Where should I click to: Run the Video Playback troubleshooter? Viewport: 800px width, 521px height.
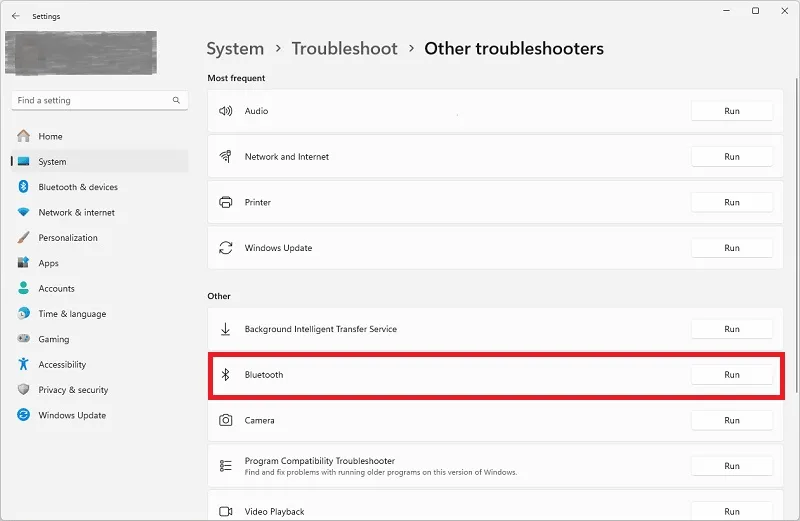click(x=732, y=511)
